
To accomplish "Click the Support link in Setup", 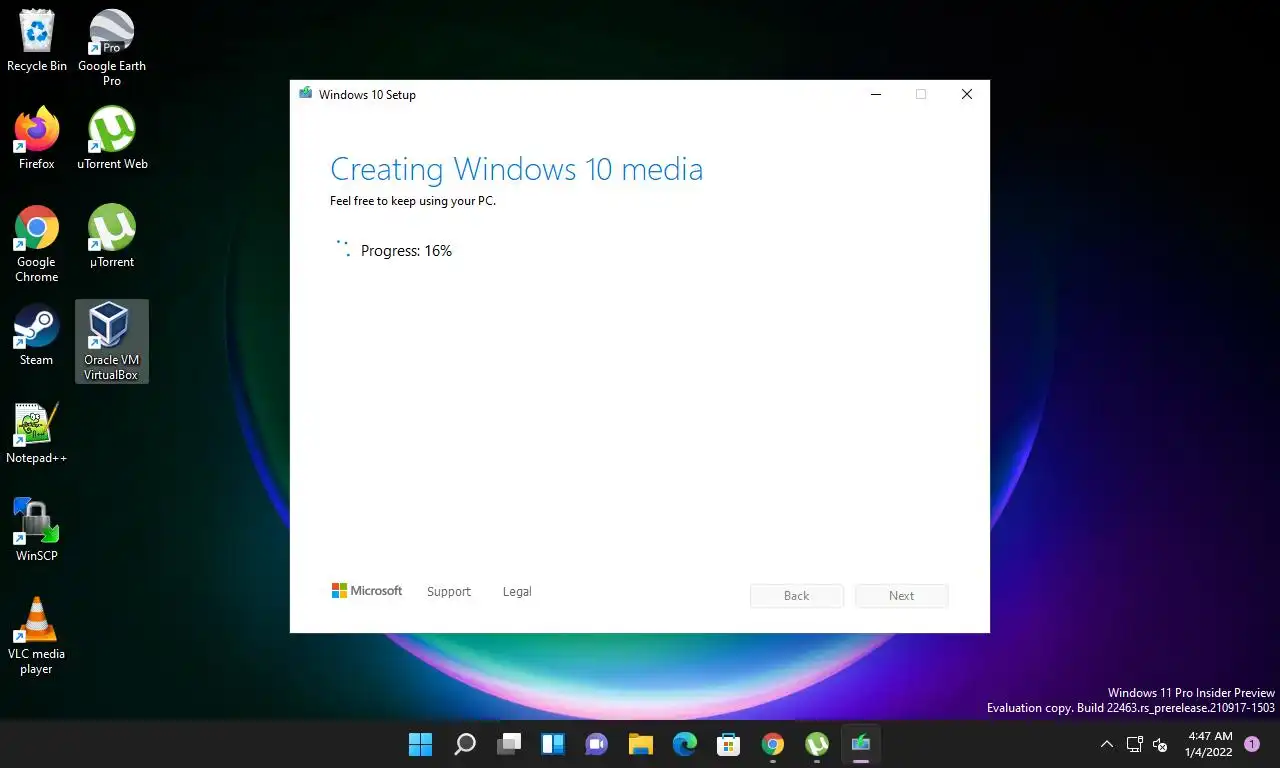I will [449, 592].
